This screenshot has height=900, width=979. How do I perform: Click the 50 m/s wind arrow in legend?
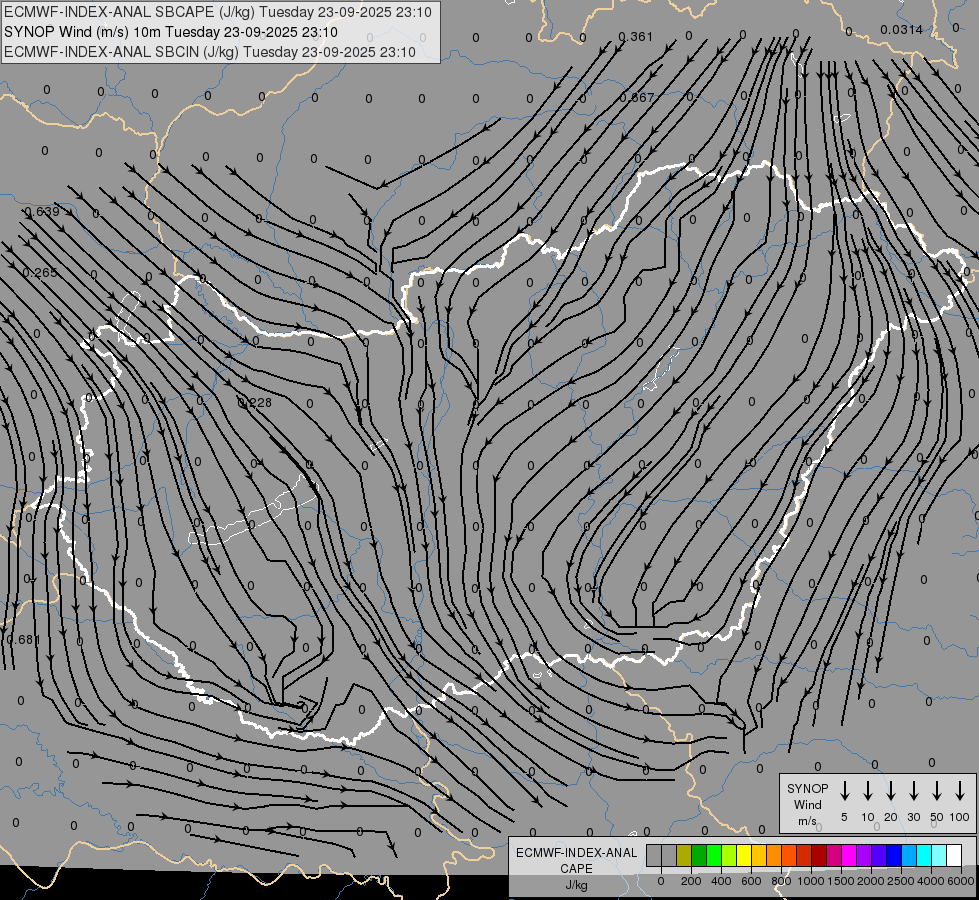coord(937,791)
